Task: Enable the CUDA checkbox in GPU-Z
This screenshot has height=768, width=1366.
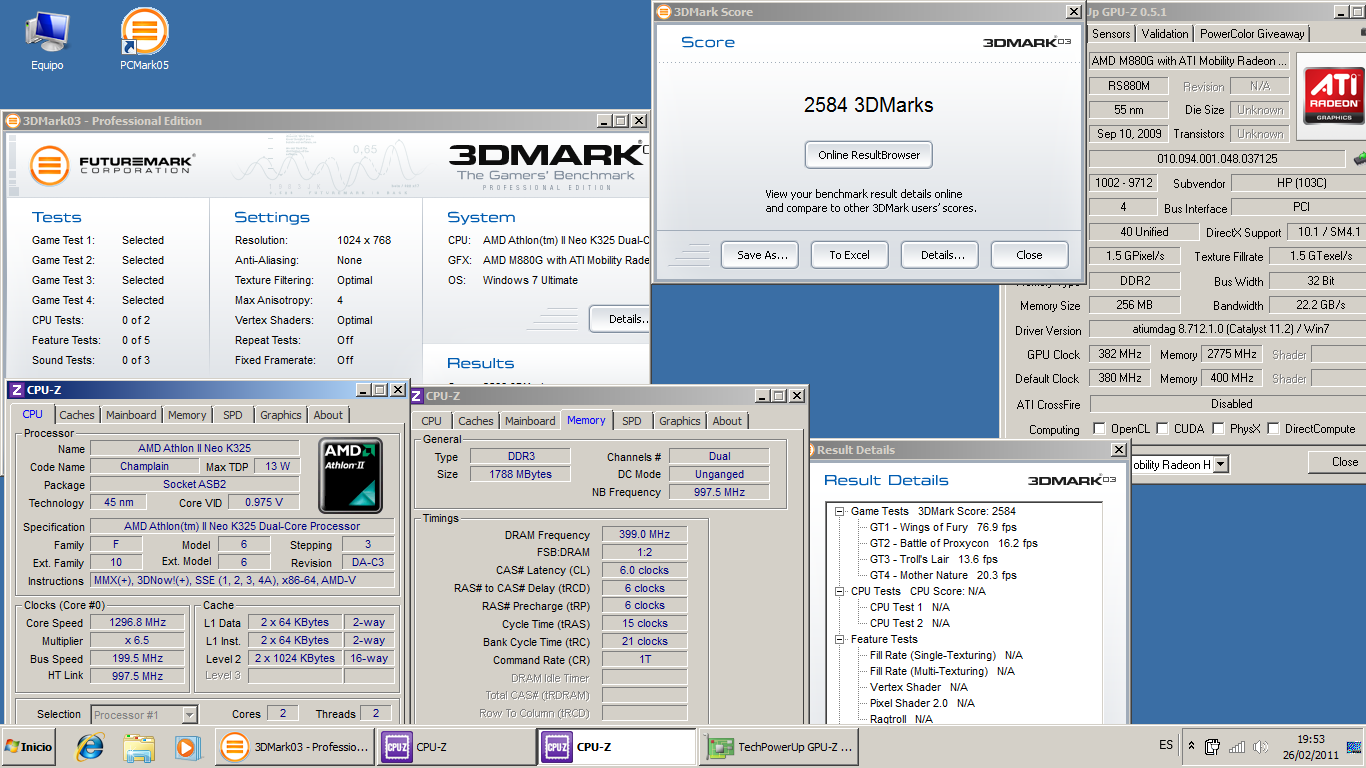Action: click(x=1163, y=429)
